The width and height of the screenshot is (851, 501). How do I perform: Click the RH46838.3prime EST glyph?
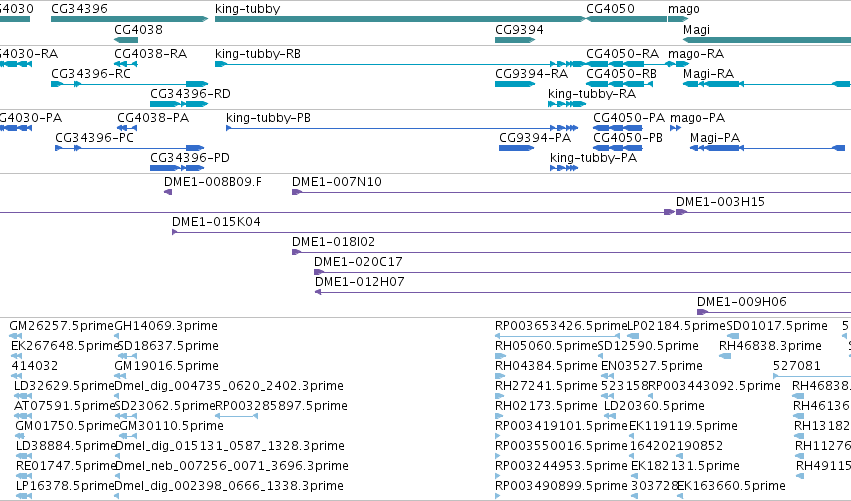(725, 356)
